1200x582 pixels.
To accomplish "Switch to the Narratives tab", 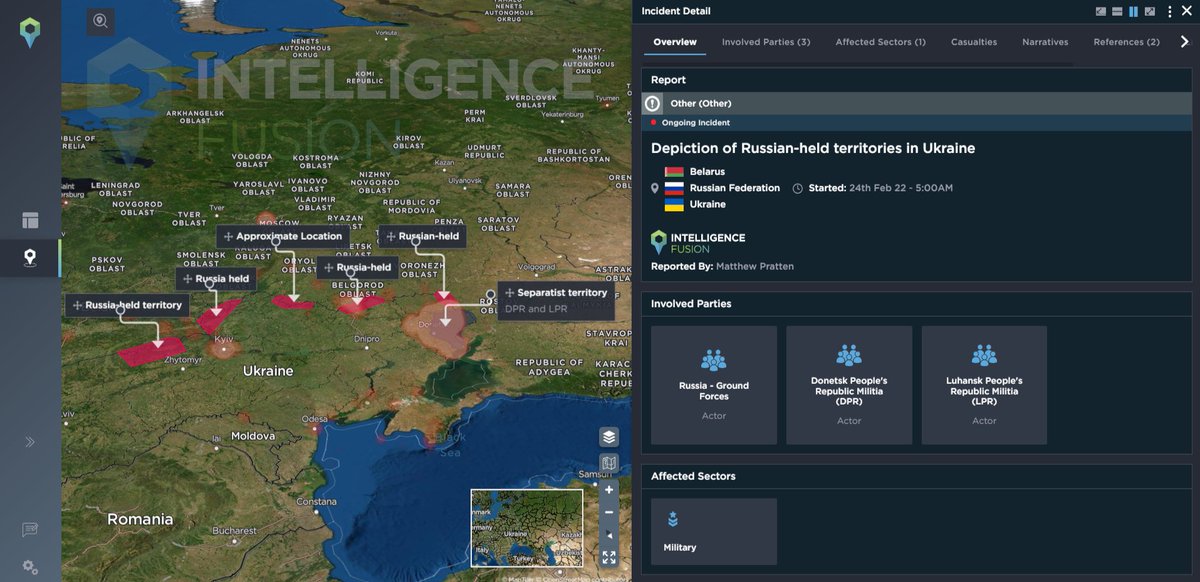I will click(x=1045, y=42).
